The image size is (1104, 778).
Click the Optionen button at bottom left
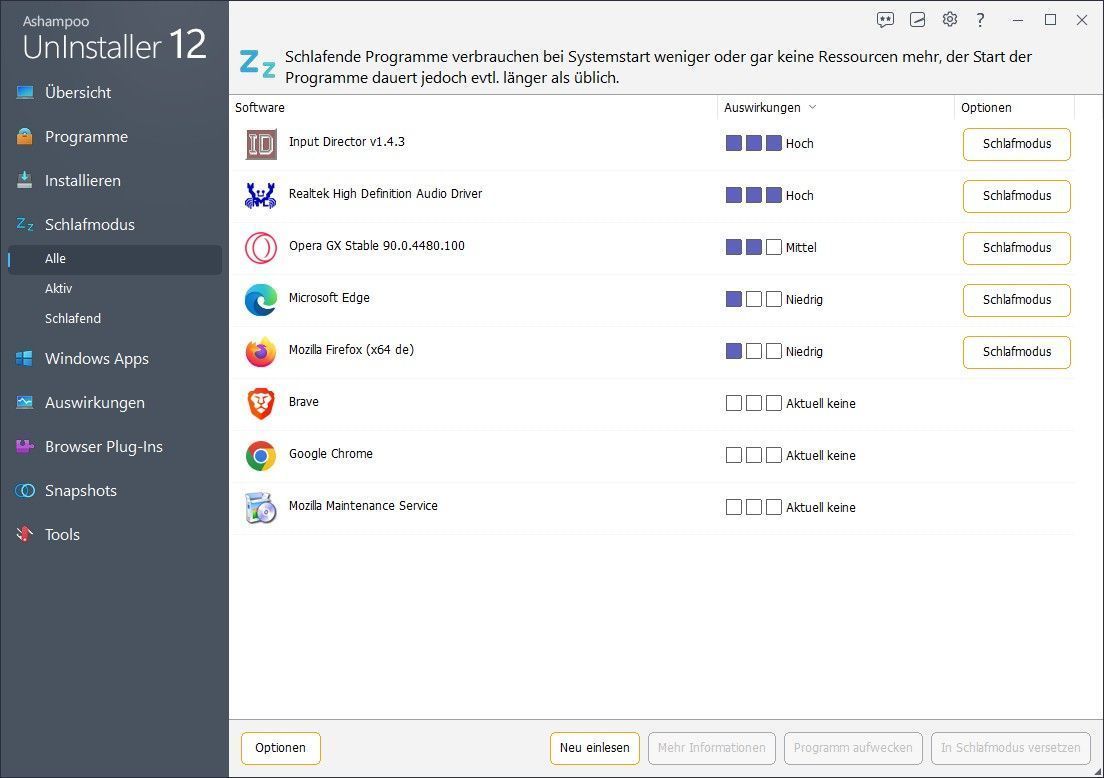click(280, 748)
